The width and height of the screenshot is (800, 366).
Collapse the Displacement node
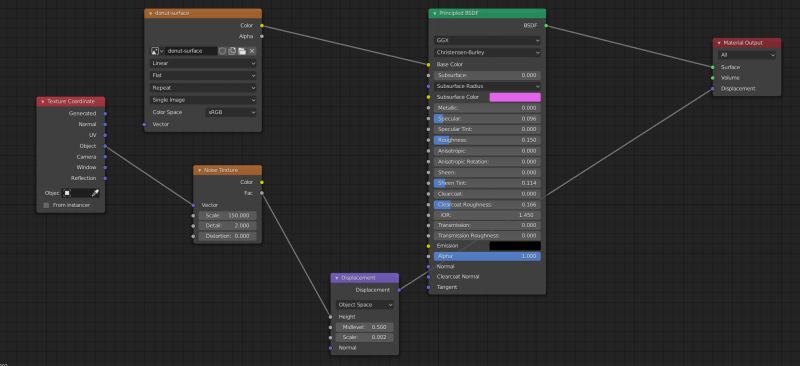point(337,278)
